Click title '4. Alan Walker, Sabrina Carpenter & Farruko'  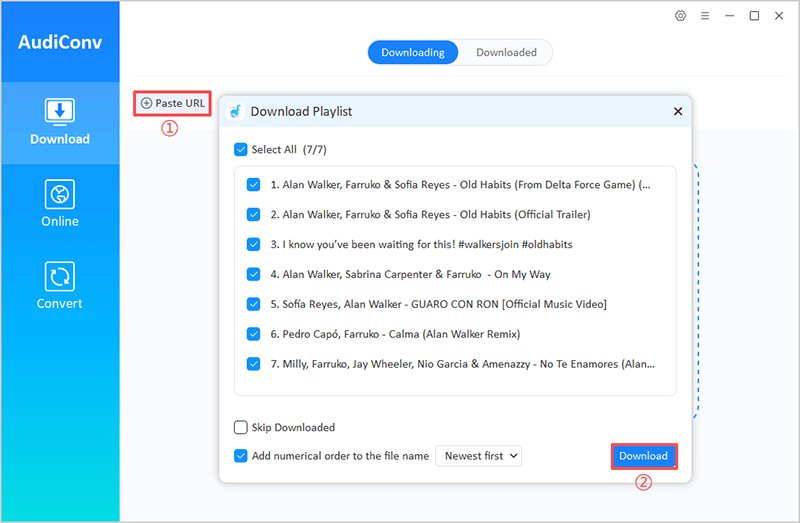point(410,275)
